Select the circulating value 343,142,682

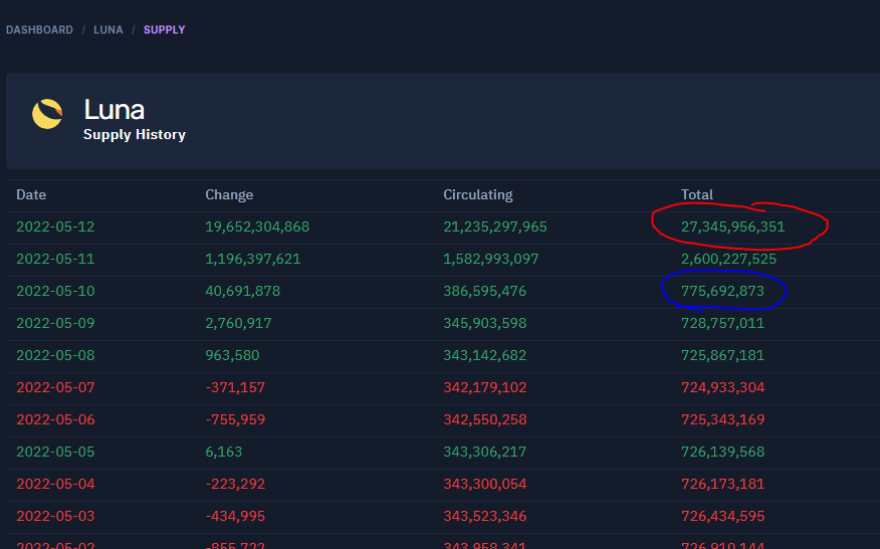click(x=485, y=355)
